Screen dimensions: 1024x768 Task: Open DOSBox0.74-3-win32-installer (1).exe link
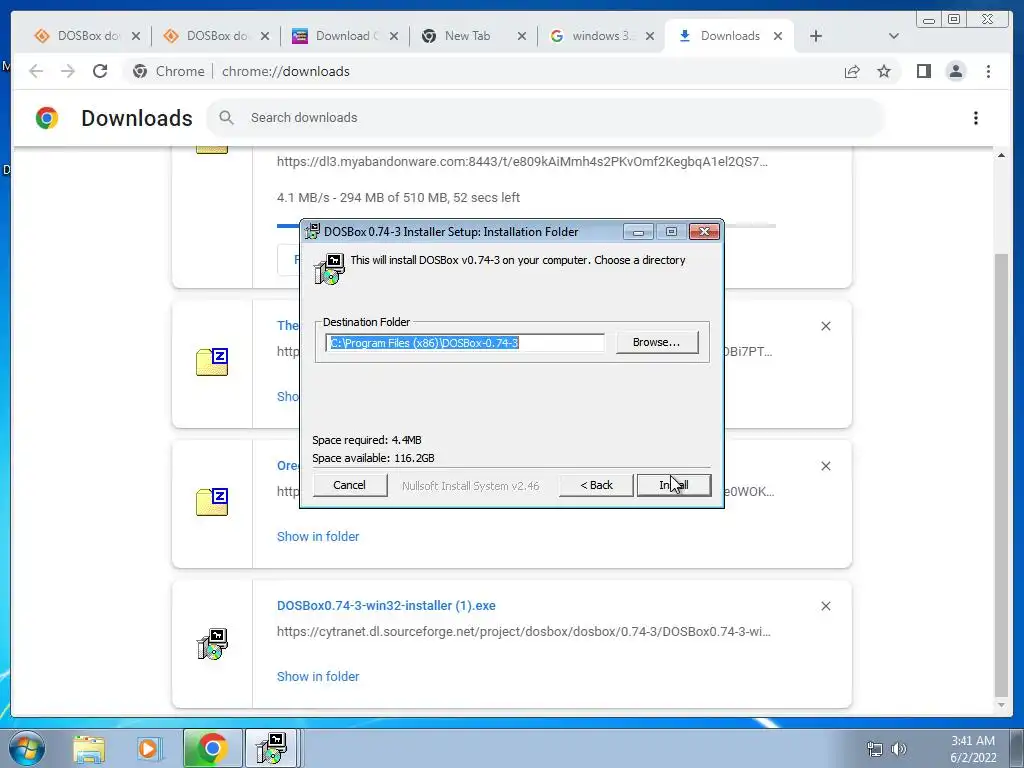(x=386, y=605)
